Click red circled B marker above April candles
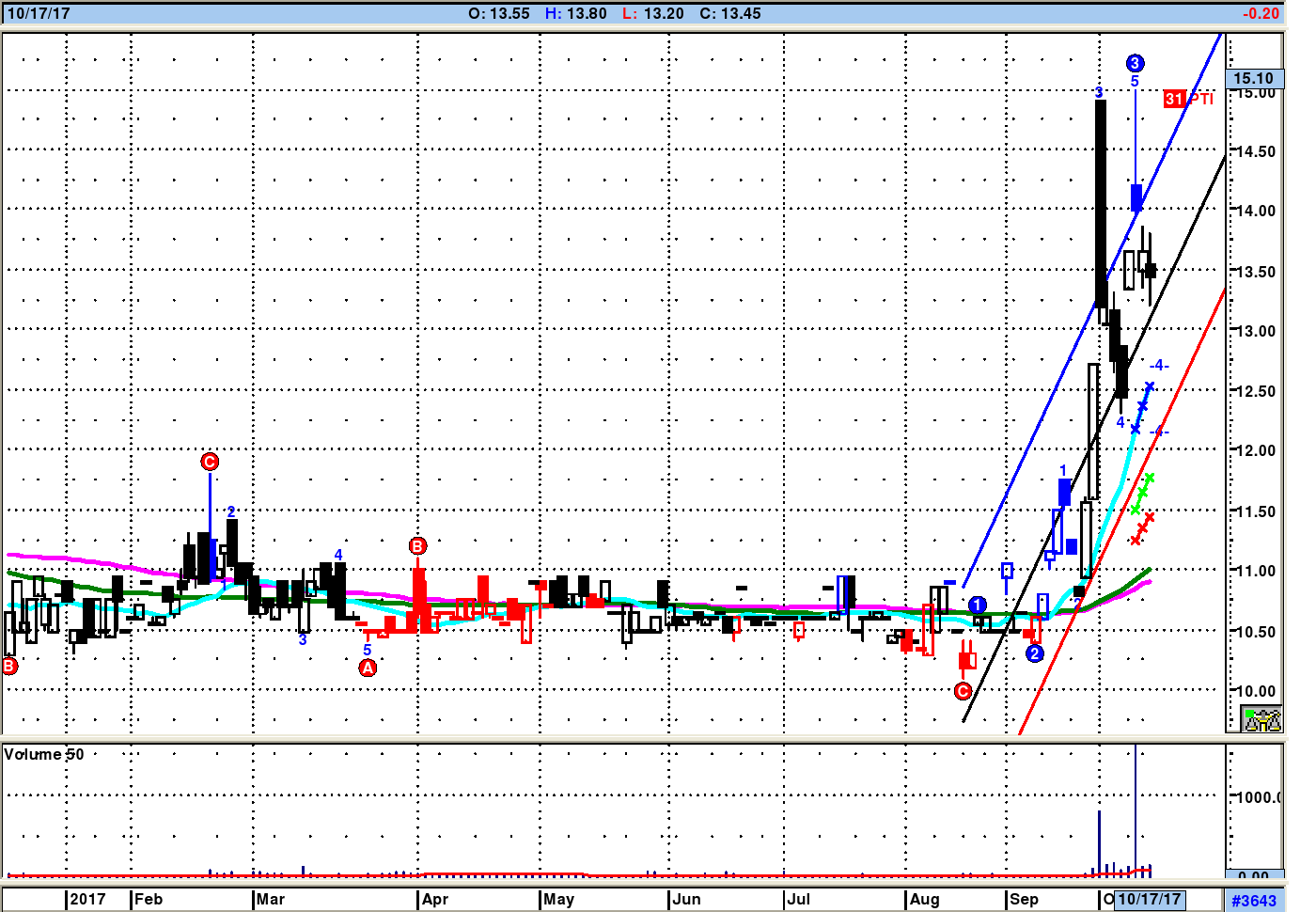The image size is (1316, 912). click(x=417, y=545)
